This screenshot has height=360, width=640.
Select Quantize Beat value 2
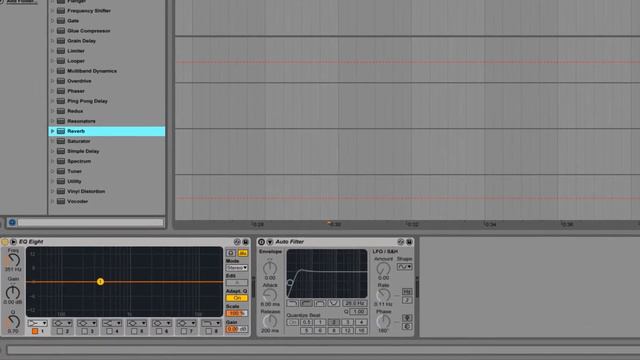[x=334, y=322]
